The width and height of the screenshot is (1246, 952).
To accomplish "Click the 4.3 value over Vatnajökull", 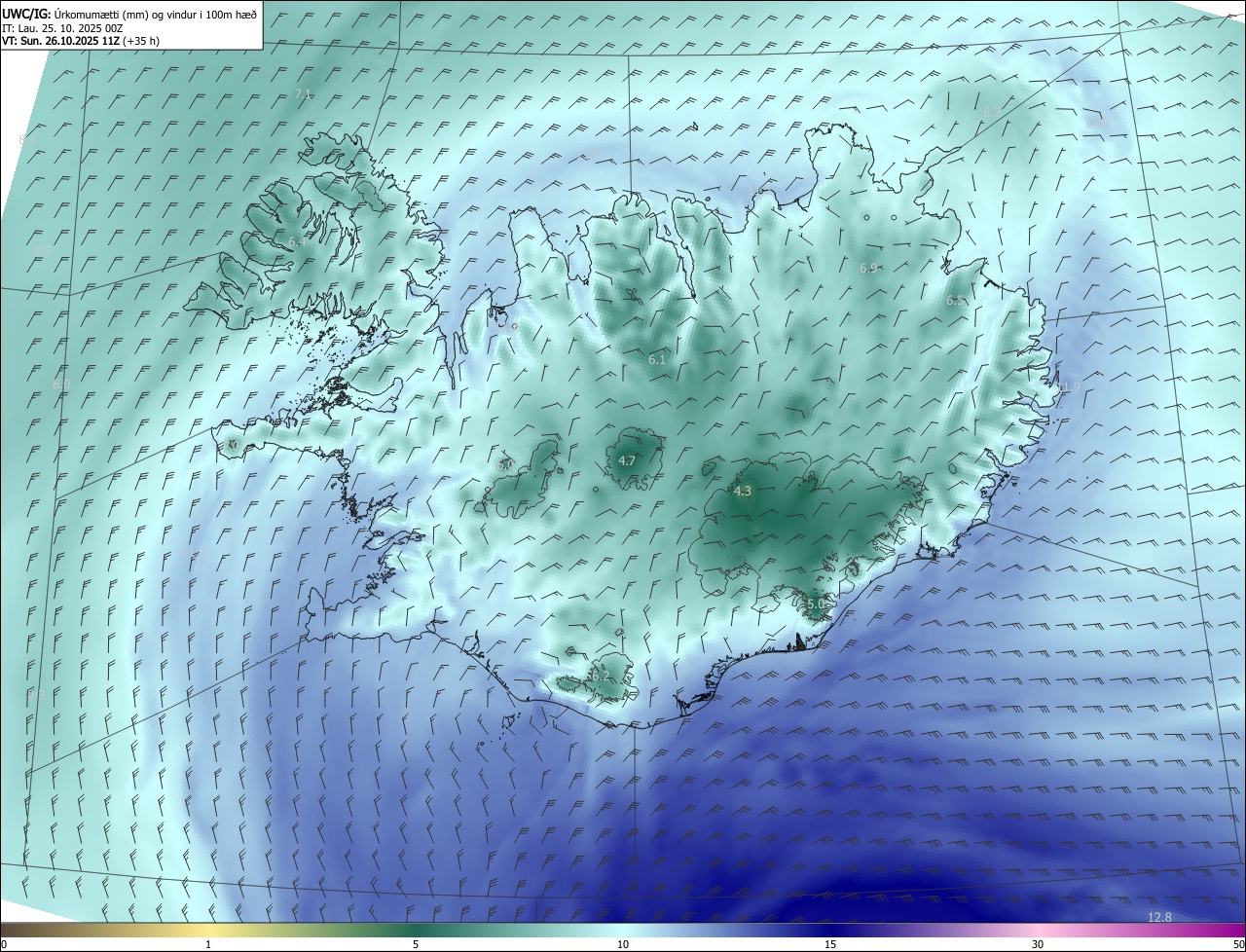I will [743, 492].
